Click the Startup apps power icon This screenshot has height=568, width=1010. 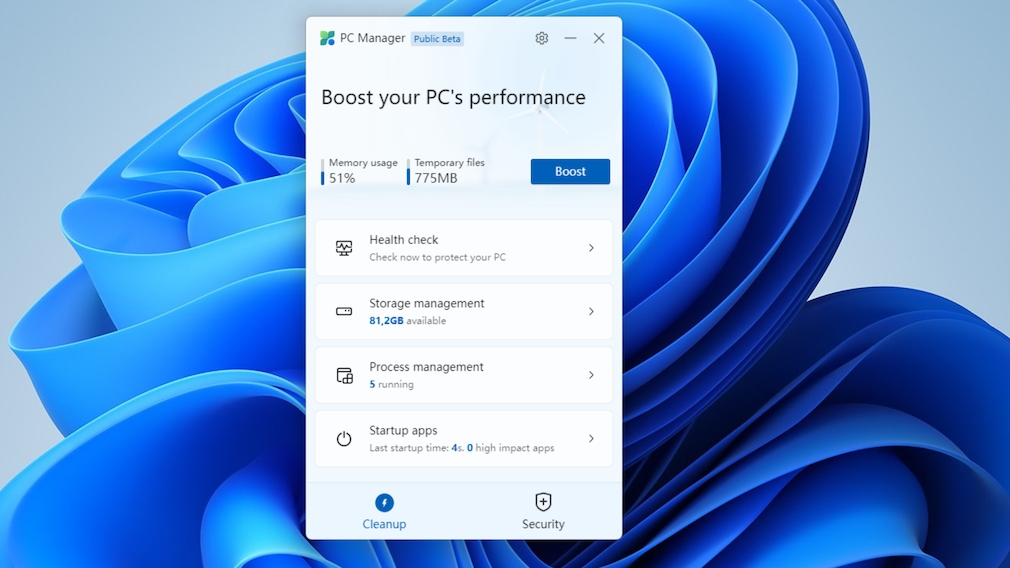pyautogui.click(x=344, y=438)
